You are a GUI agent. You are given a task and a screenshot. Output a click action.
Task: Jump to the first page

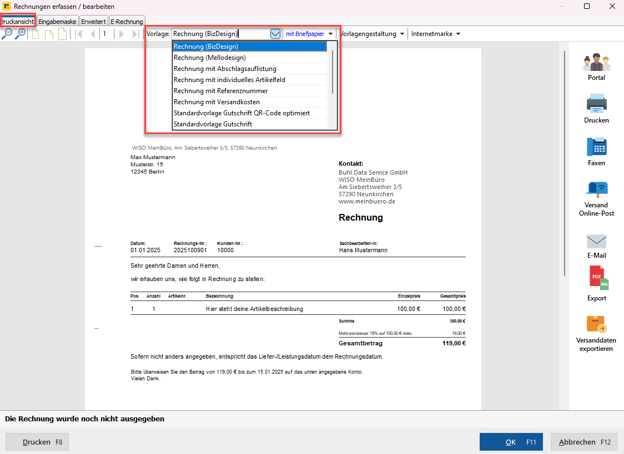(79, 34)
